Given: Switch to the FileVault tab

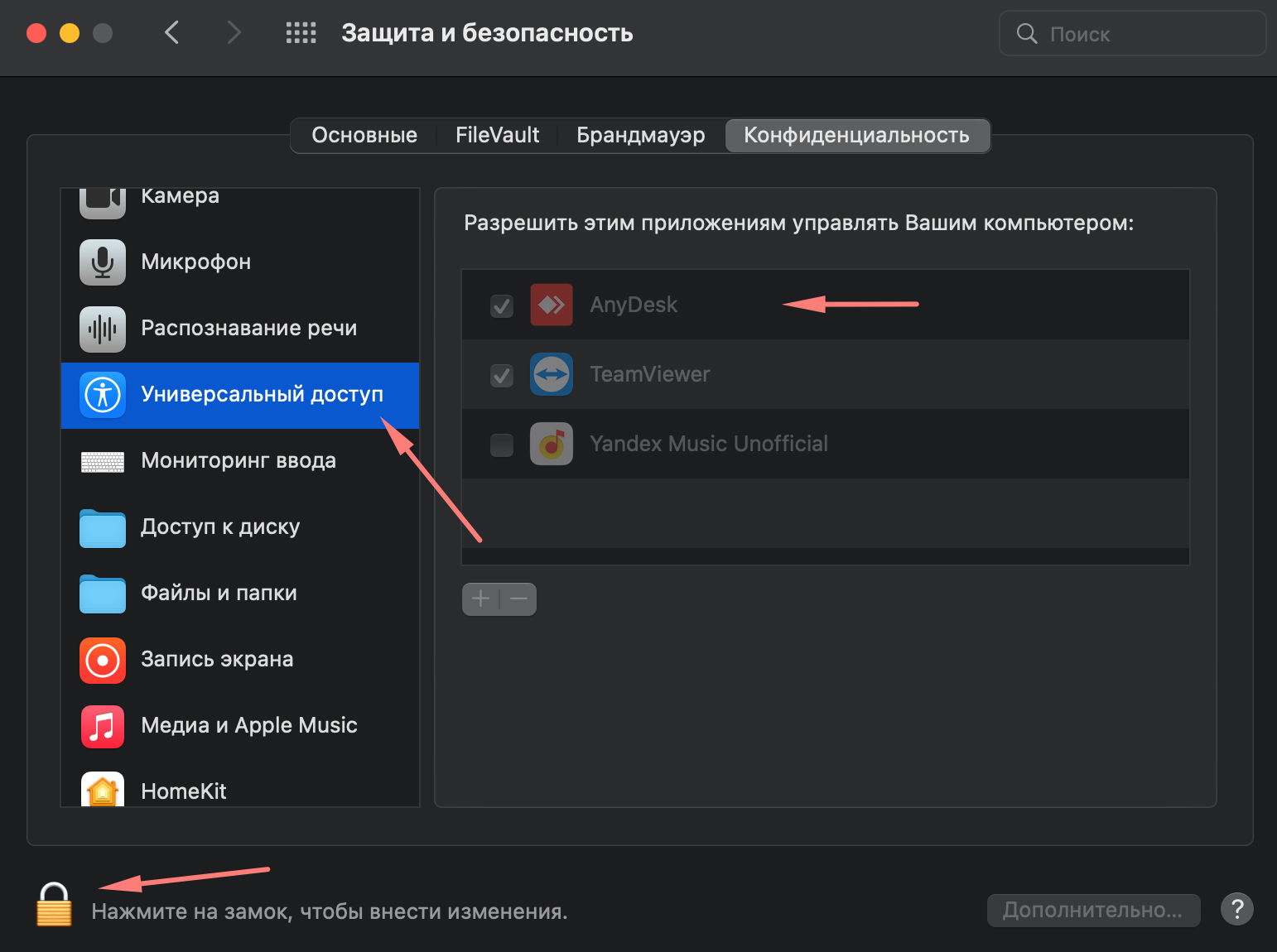Looking at the screenshot, I should pyautogui.click(x=497, y=135).
